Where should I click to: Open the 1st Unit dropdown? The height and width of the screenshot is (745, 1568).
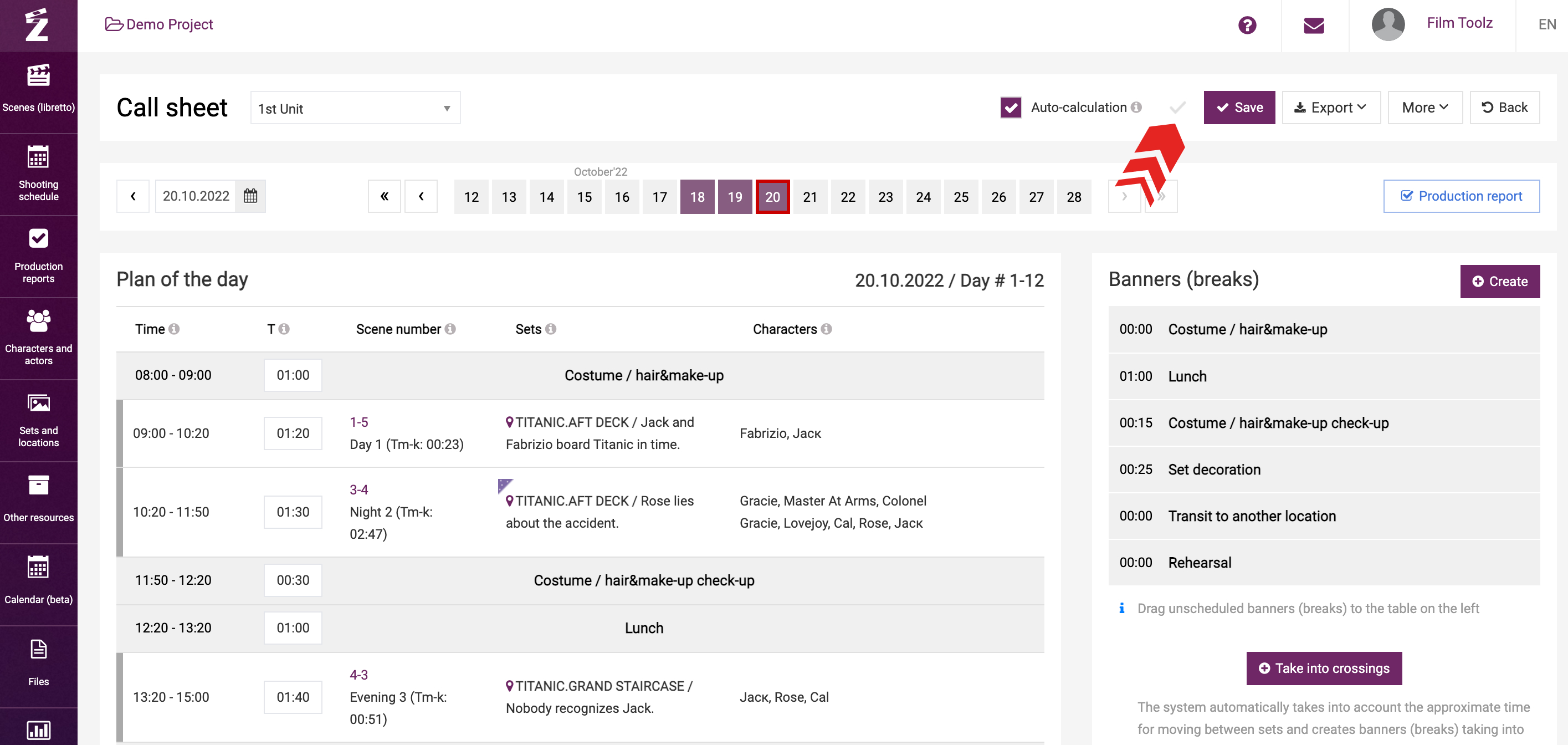click(x=355, y=108)
